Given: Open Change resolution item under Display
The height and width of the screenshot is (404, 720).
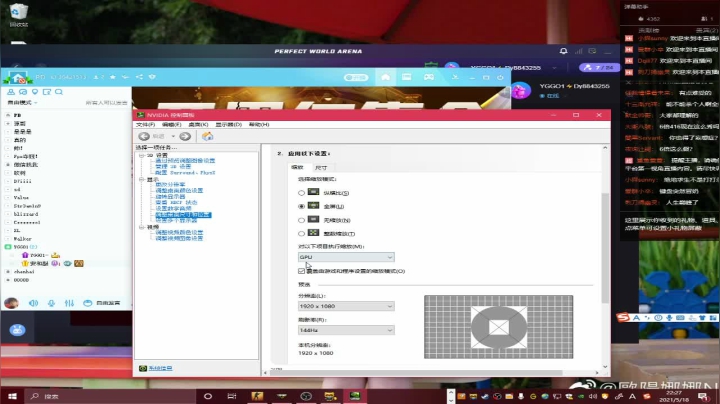Looking at the screenshot, I should [x=170, y=185].
